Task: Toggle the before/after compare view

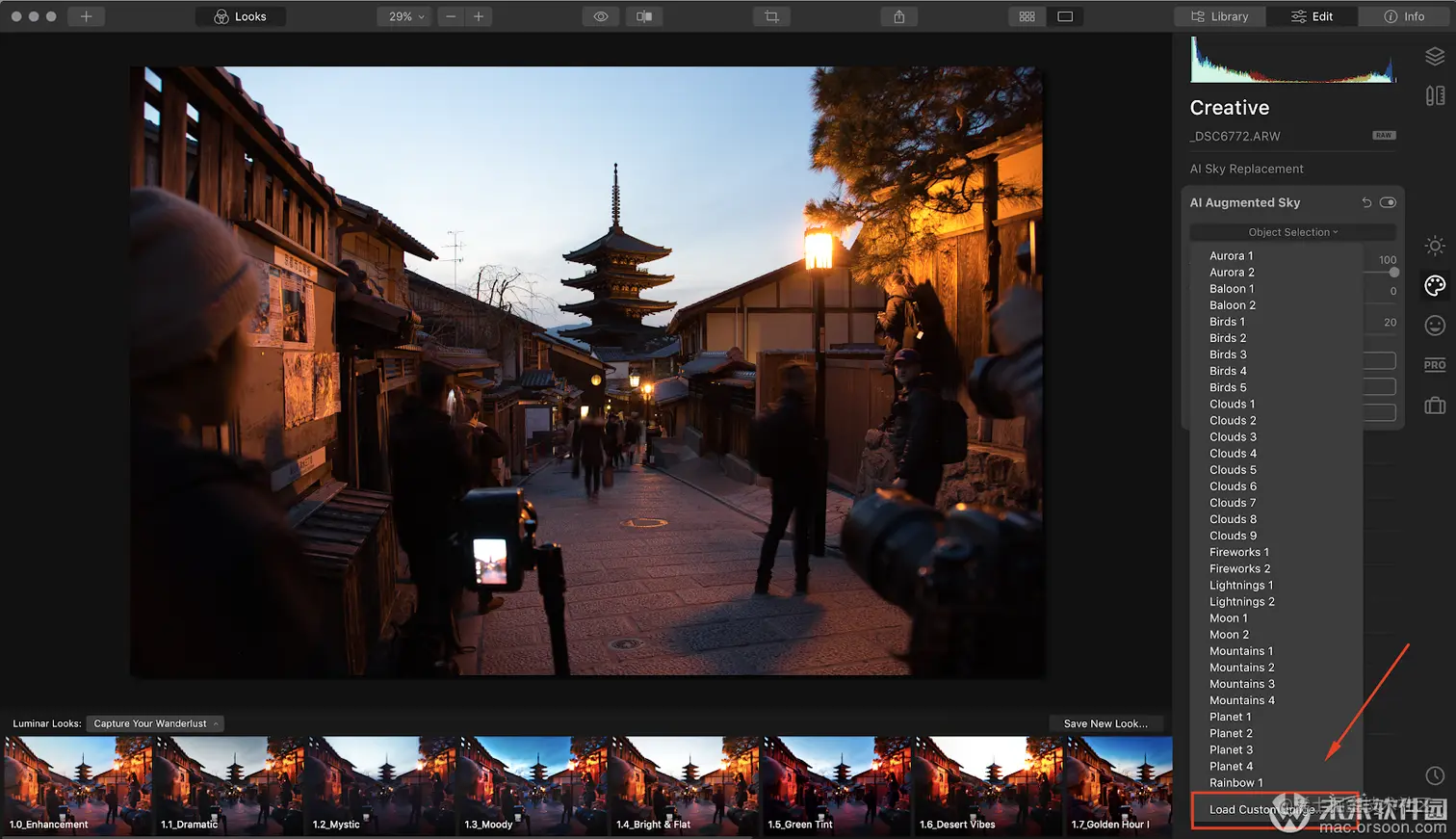Action: coord(644,16)
